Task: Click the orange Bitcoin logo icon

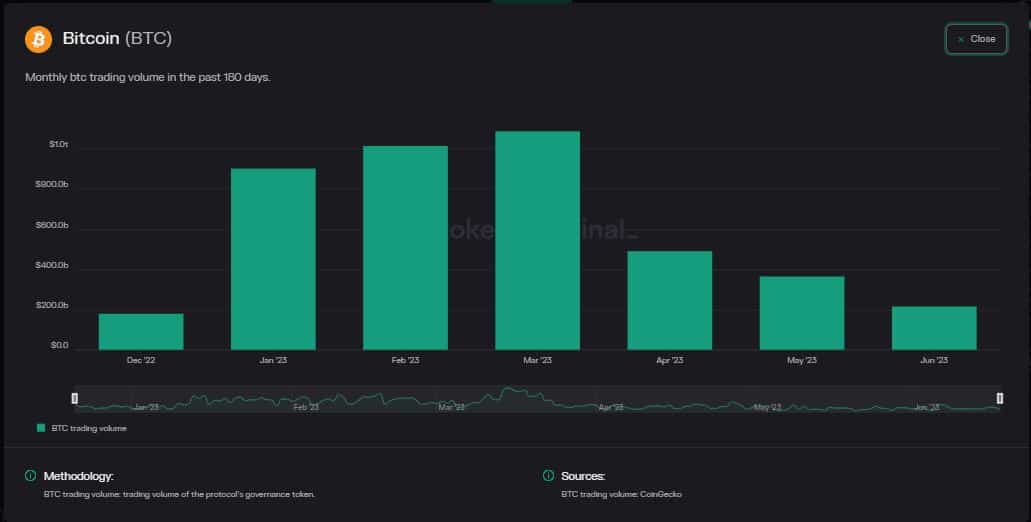Action: click(38, 39)
